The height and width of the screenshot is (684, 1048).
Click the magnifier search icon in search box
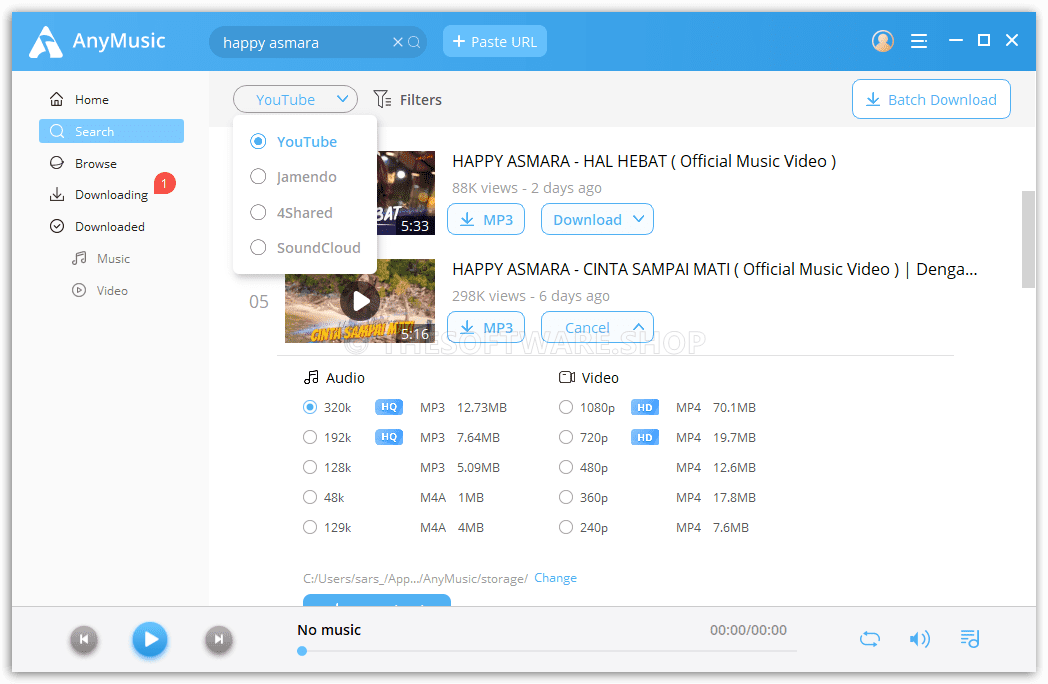click(414, 42)
